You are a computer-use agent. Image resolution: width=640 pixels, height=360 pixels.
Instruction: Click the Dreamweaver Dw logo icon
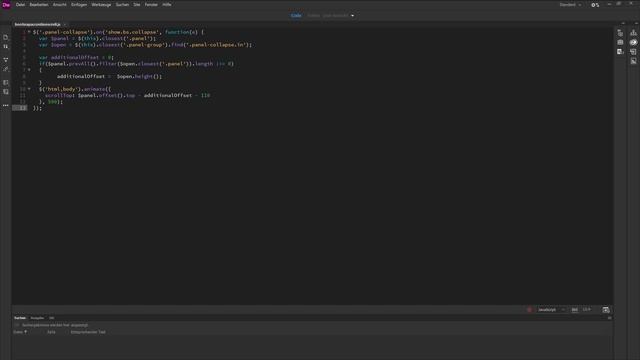tap(6, 4)
